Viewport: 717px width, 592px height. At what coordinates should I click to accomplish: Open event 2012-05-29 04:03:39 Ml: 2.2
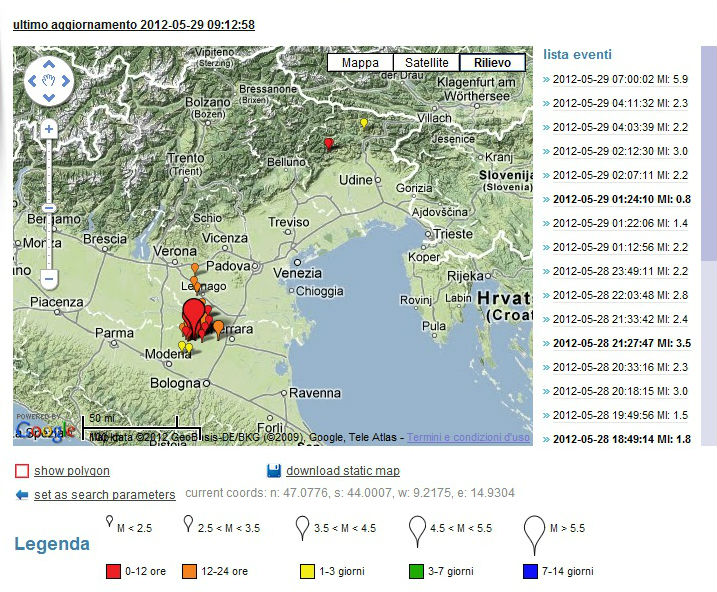pyautogui.click(x=620, y=128)
